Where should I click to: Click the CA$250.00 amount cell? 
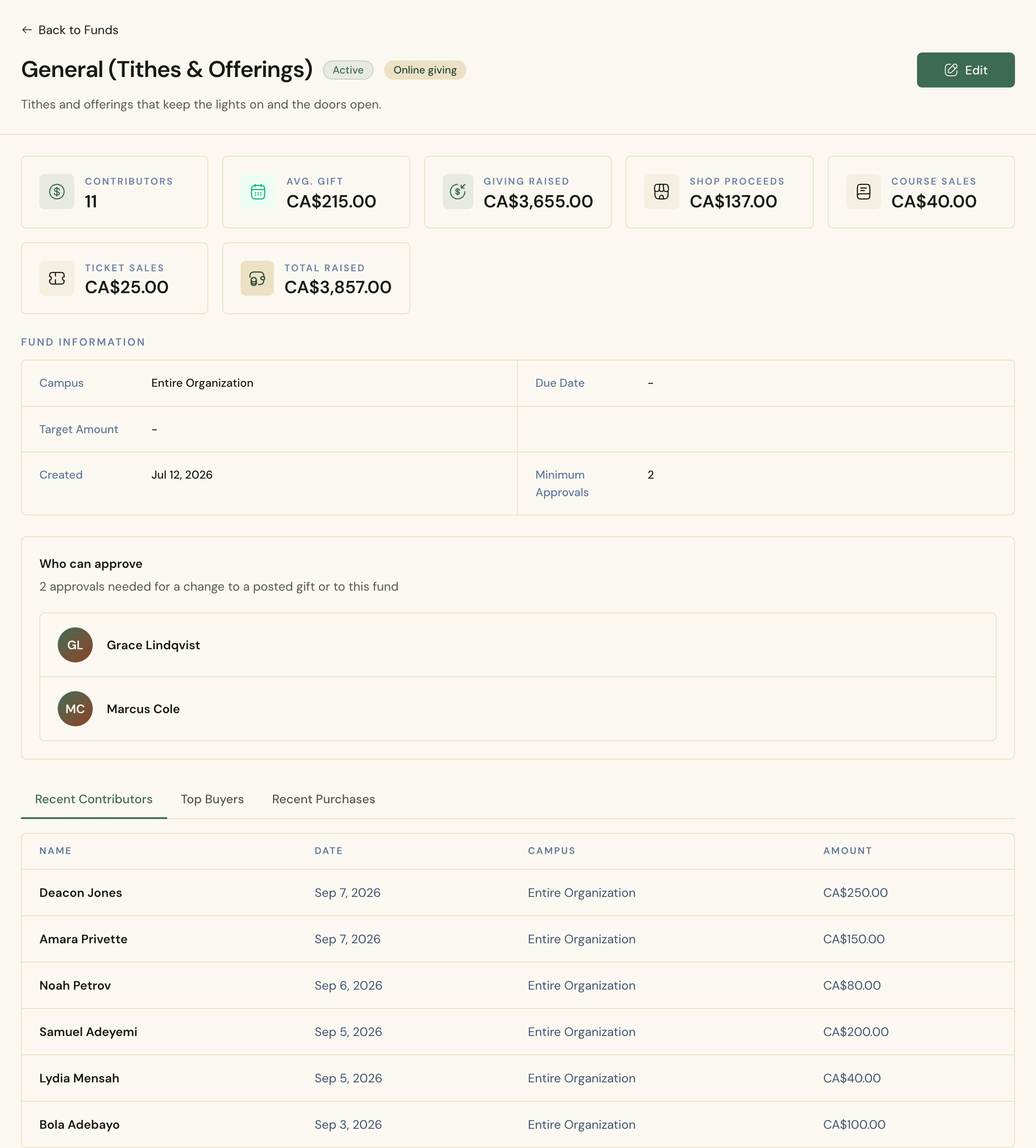pos(856,892)
